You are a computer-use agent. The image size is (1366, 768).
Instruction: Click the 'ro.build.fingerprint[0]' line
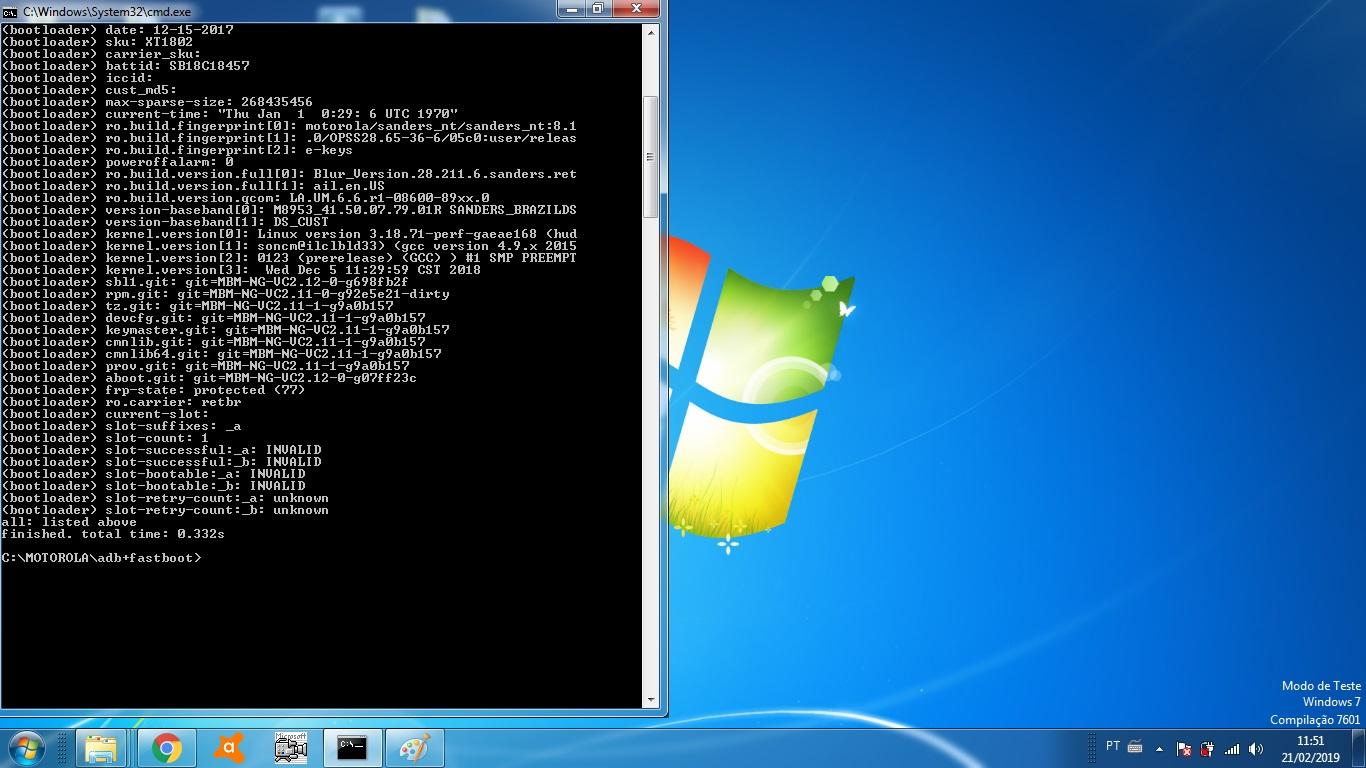click(289, 126)
